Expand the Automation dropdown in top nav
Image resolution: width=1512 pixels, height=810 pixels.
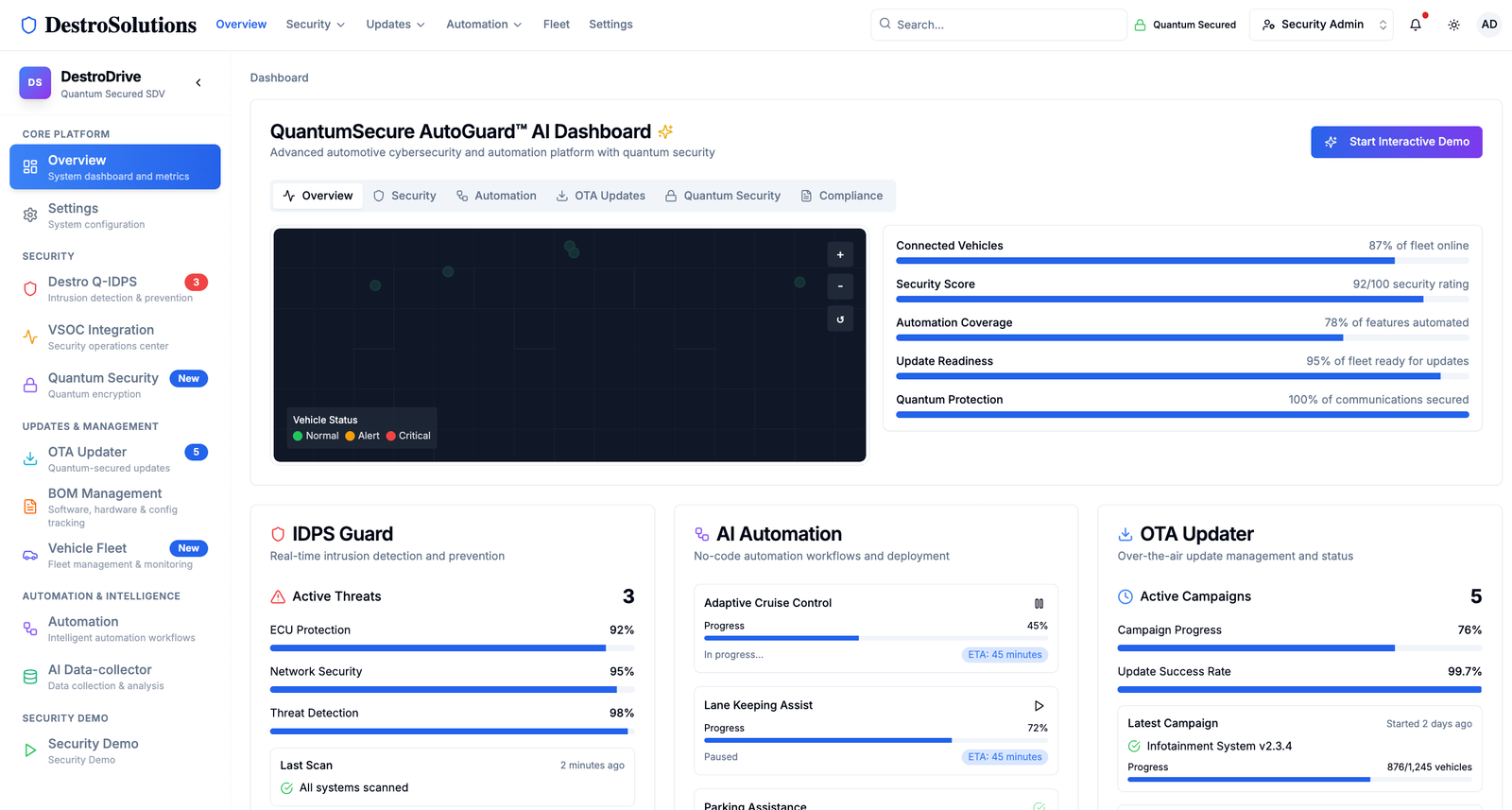(484, 25)
